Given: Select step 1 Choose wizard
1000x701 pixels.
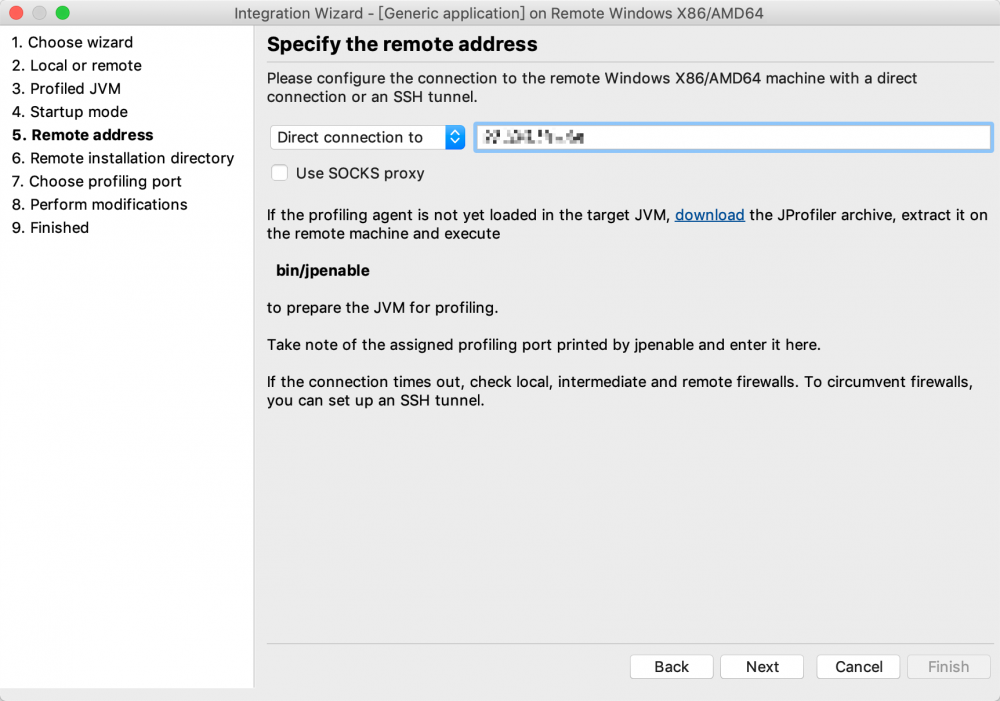Looking at the screenshot, I should click(72, 42).
